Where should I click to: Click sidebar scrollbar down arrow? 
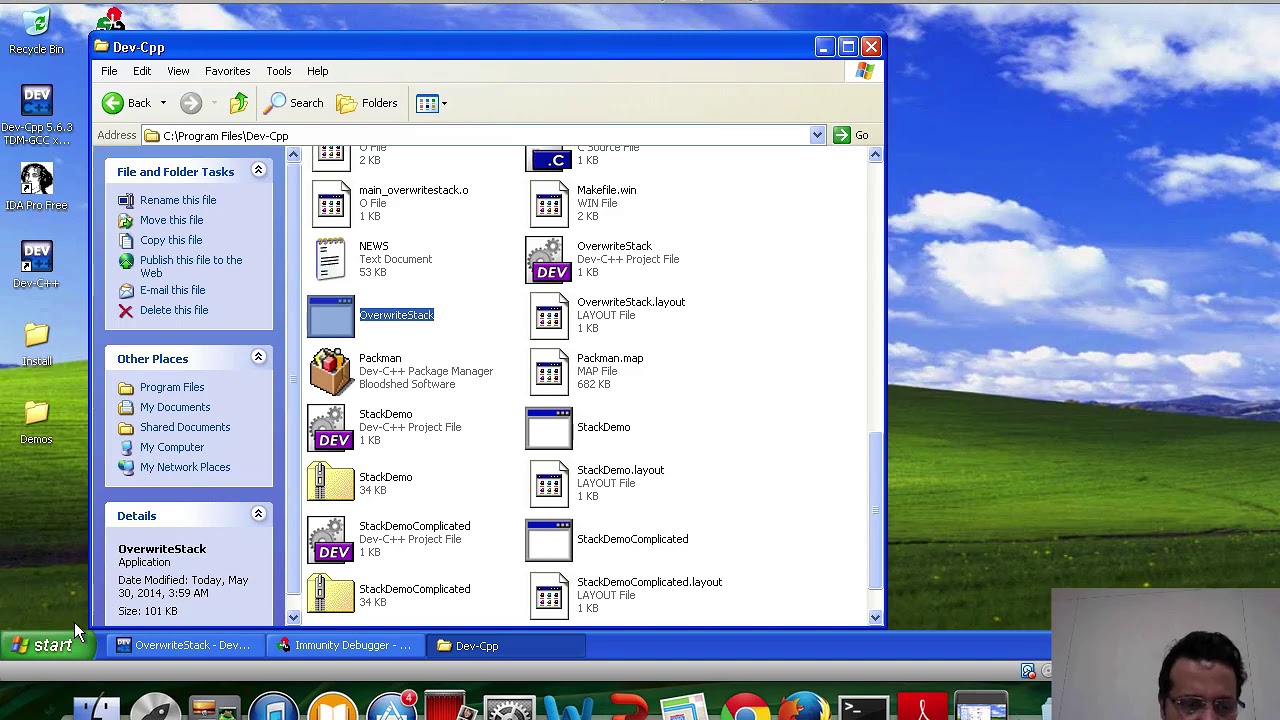point(293,617)
